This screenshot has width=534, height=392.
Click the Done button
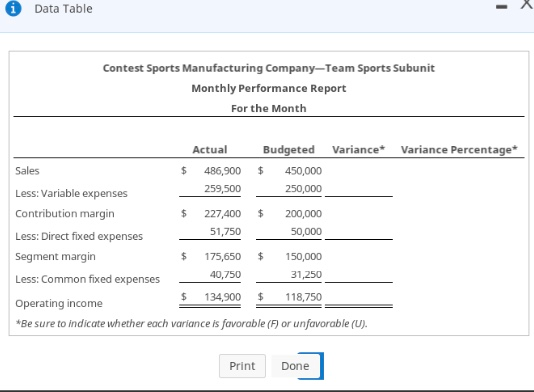(295, 366)
